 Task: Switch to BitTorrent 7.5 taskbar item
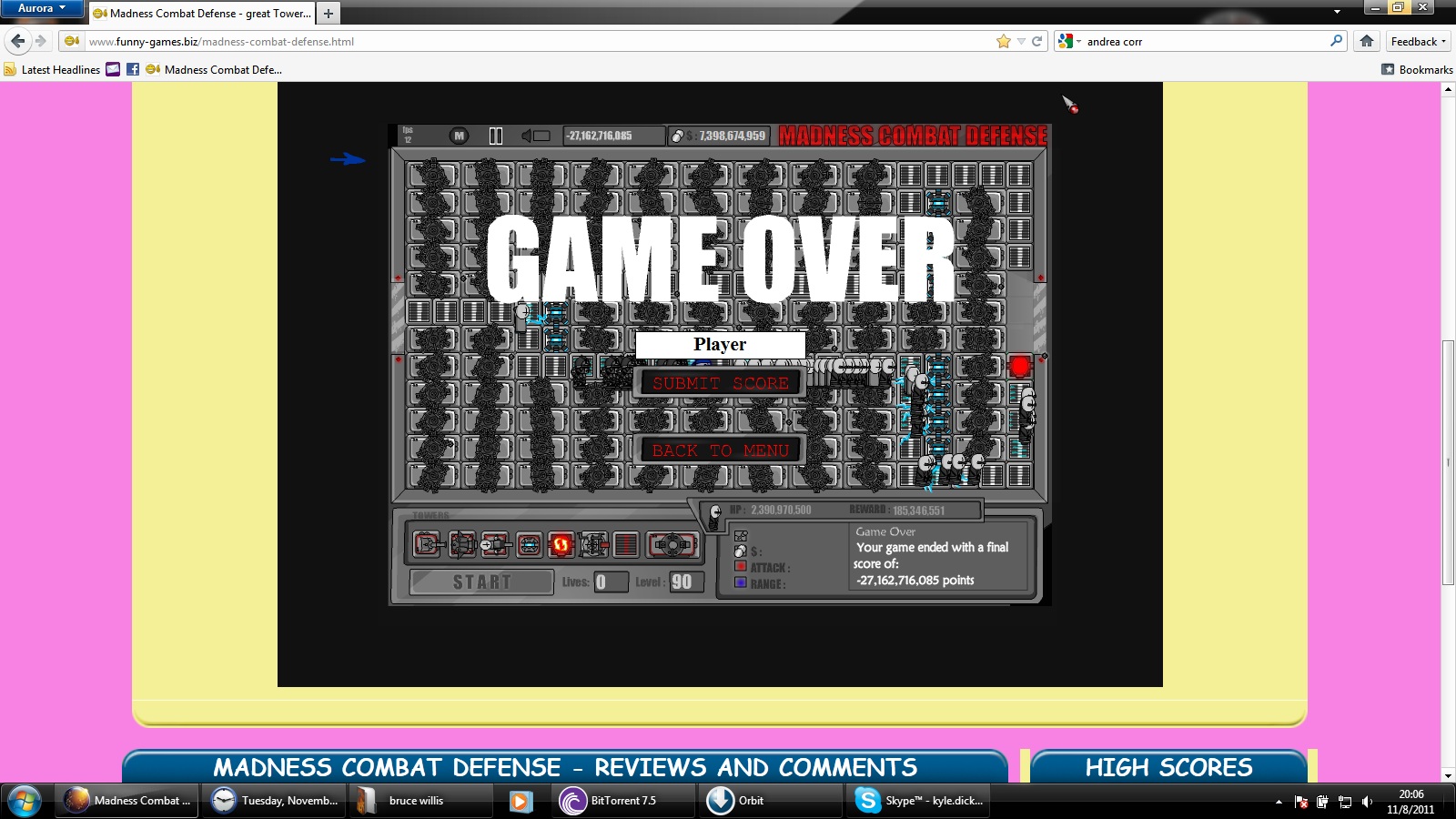coord(623,801)
